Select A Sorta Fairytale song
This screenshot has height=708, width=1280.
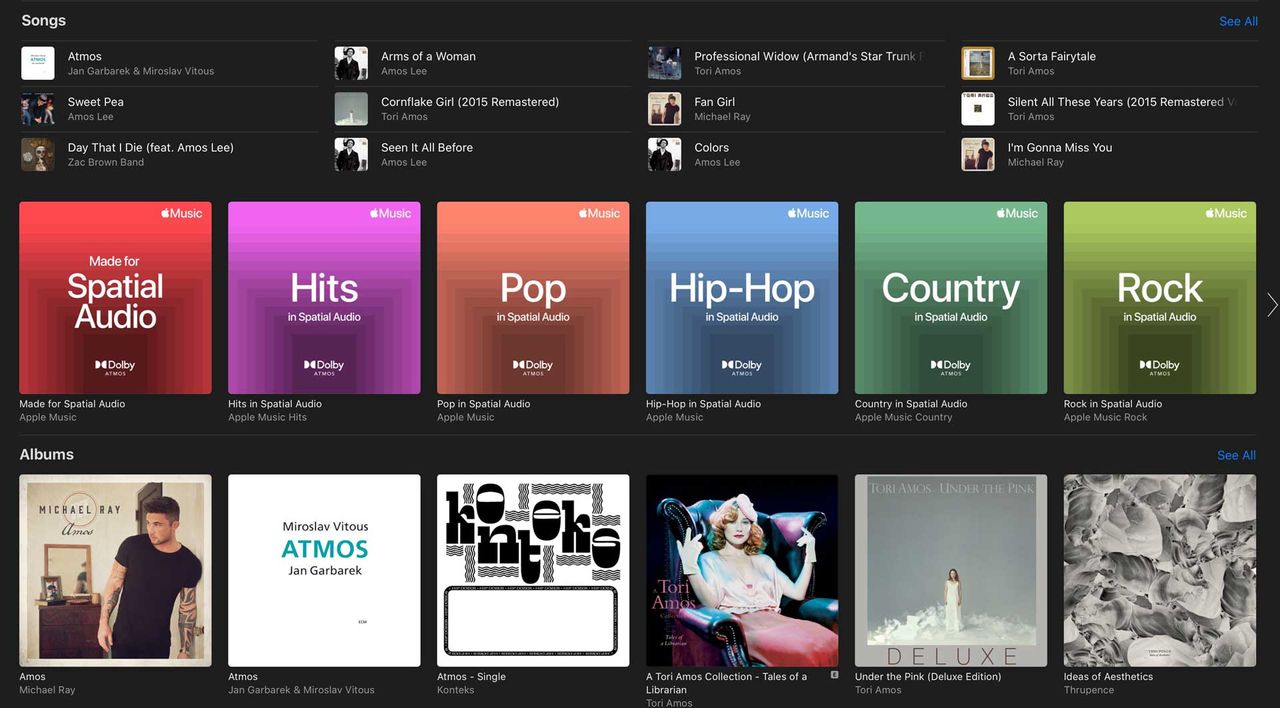(x=1109, y=63)
